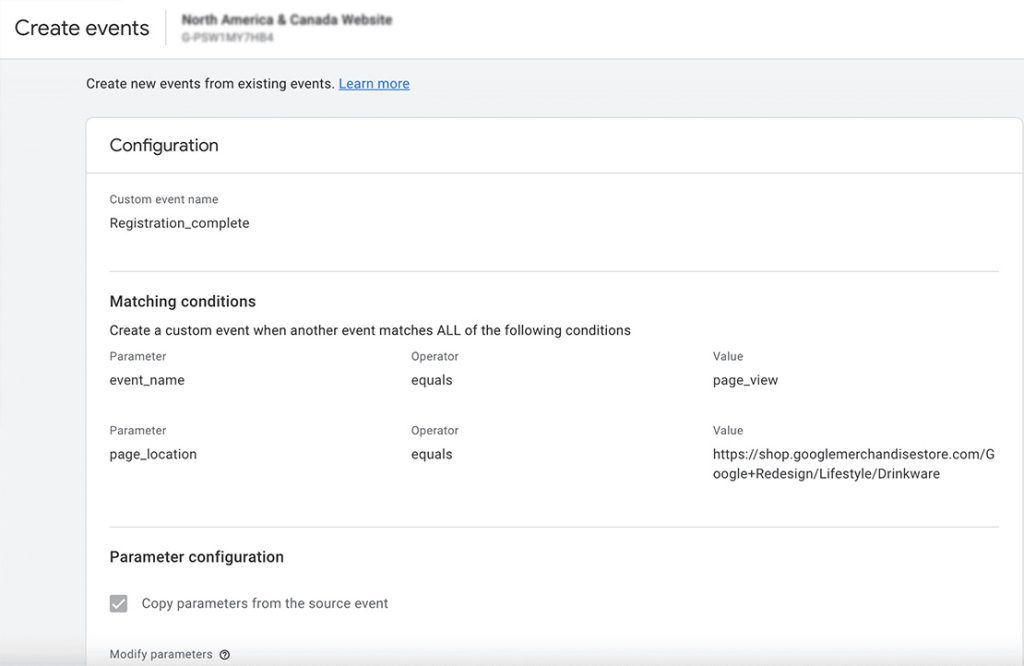This screenshot has height=666, width=1024.
Task: Click the Copy parameters from the source event label
Action: [265, 603]
